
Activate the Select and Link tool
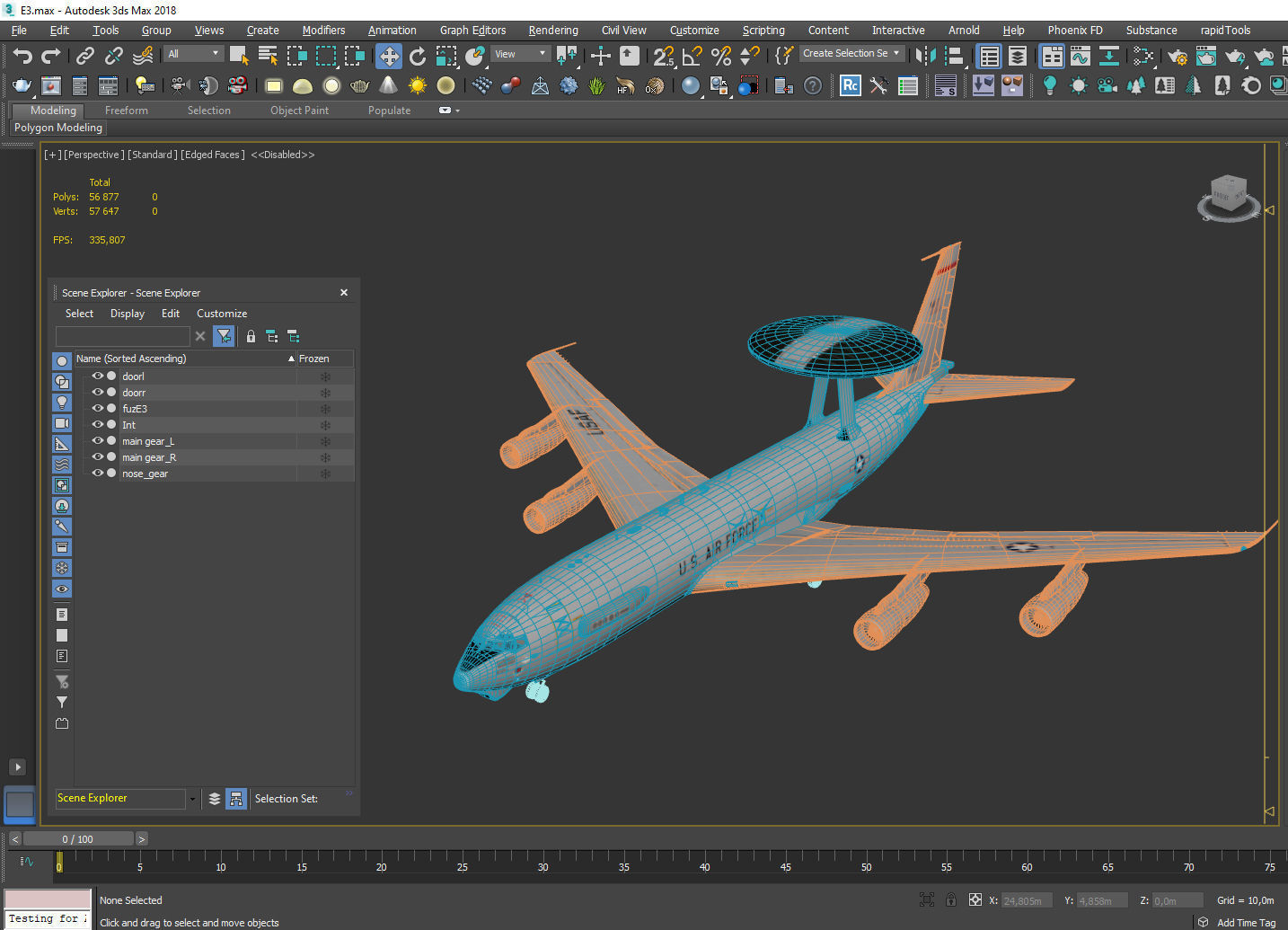point(84,57)
